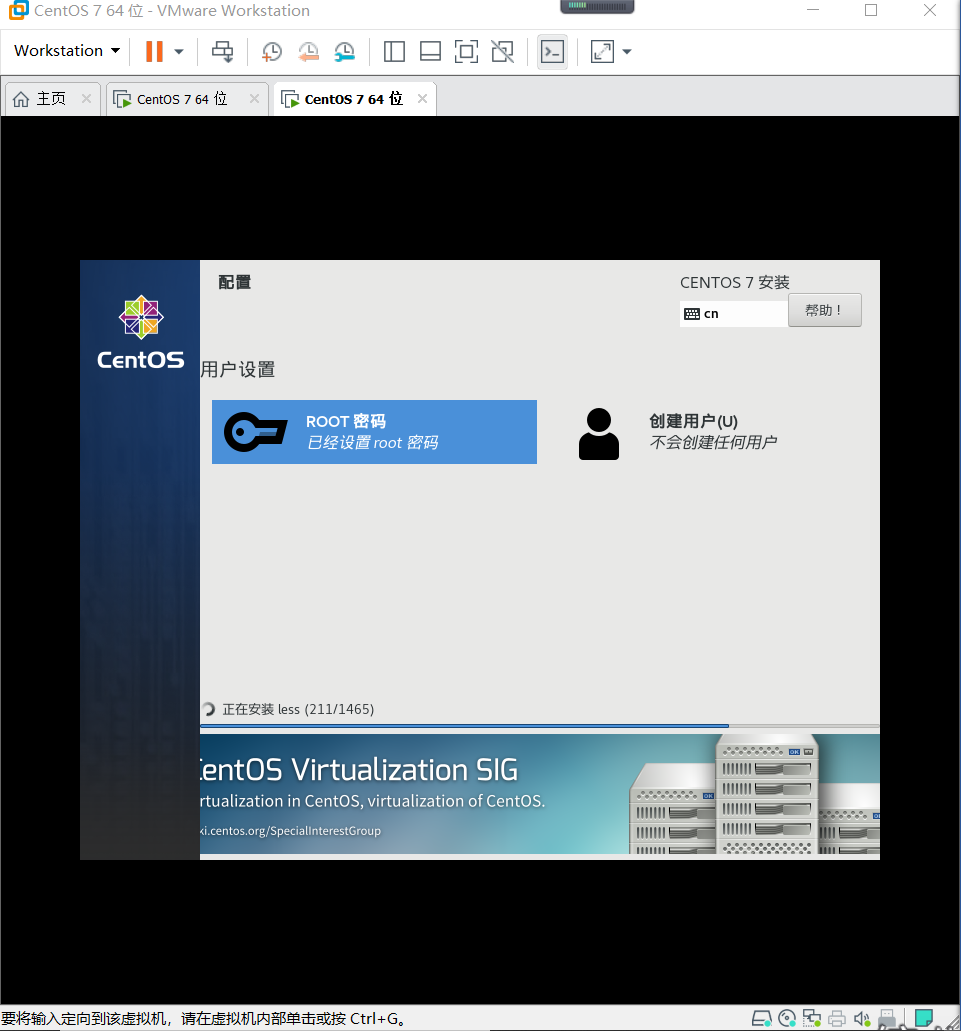The width and height of the screenshot is (961, 1031).
Task: Toggle the thumbnail bar view
Action: [430, 51]
